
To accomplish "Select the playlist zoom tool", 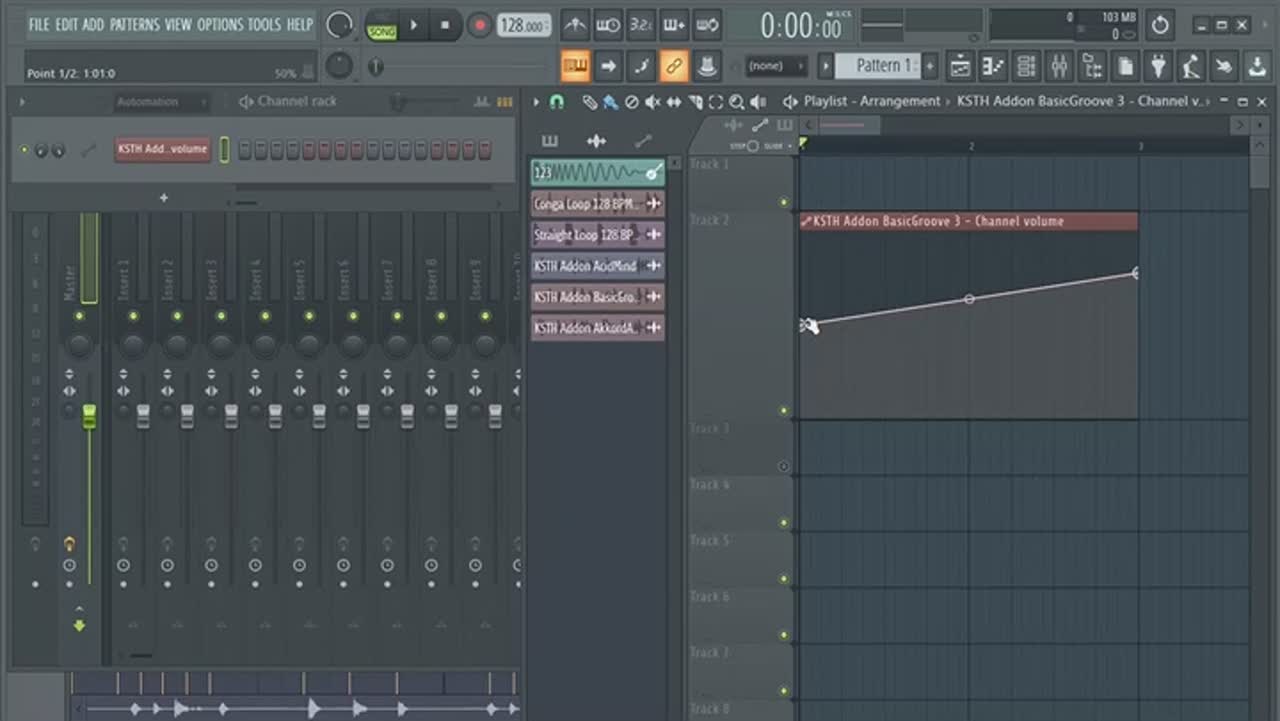I will coord(736,102).
